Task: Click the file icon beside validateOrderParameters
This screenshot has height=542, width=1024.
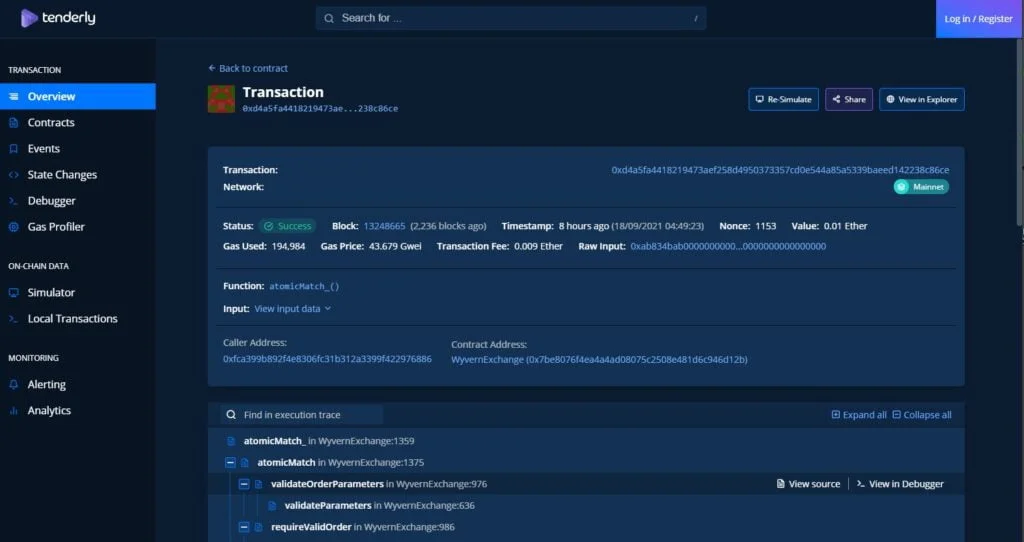Action: coord(259,484)
